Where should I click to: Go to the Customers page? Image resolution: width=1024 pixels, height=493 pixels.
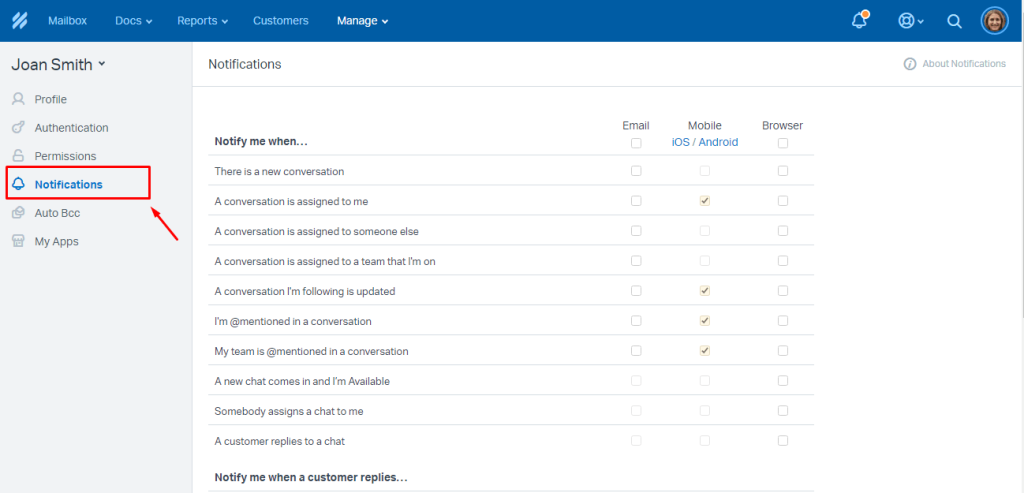(x=281, y=21)
